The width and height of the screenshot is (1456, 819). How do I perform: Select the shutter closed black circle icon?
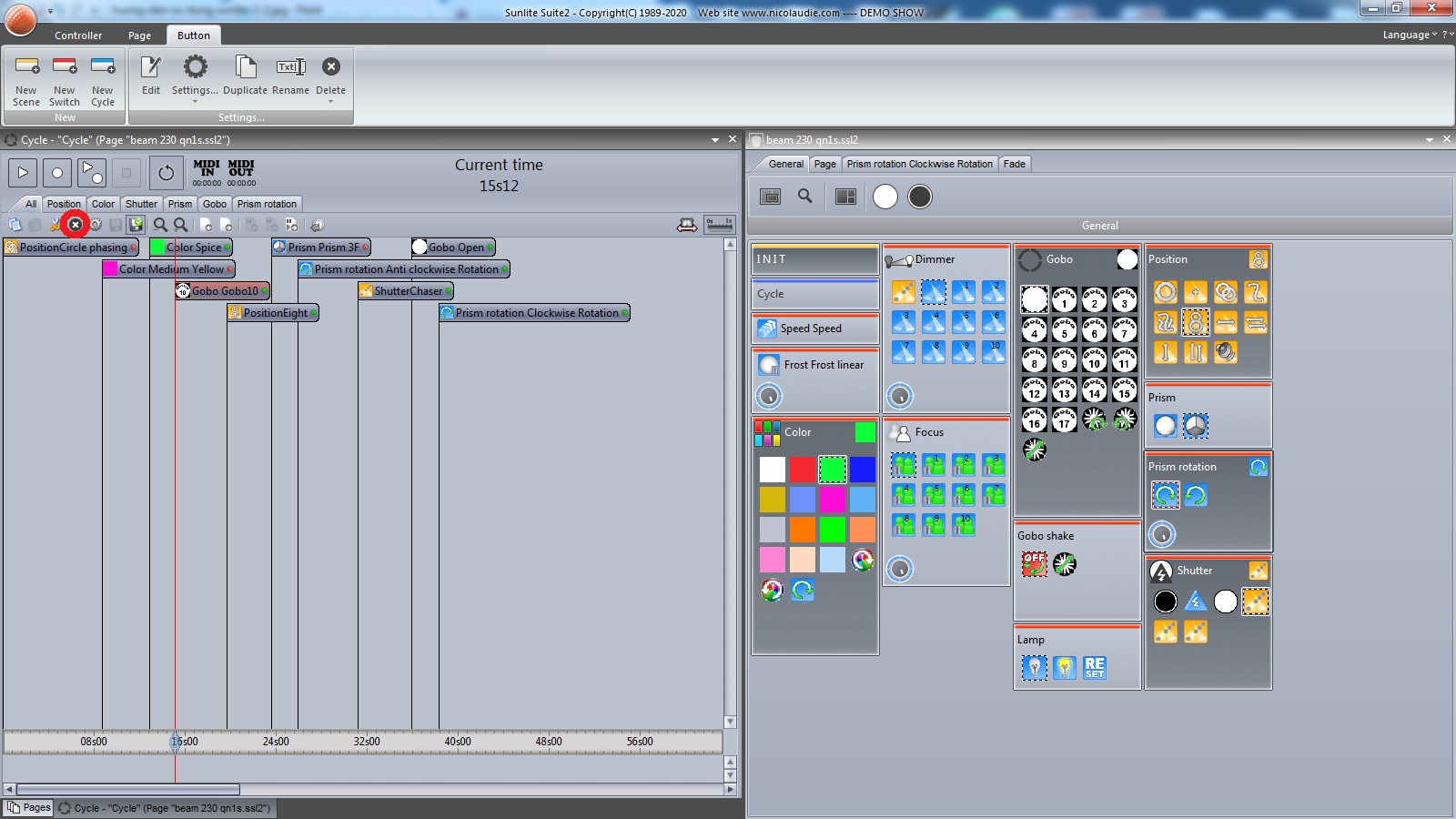coord(1166,601)
